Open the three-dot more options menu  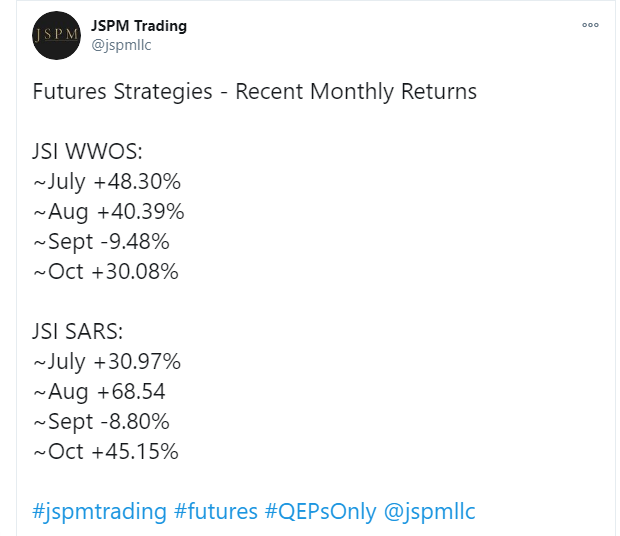coord(590,25)
